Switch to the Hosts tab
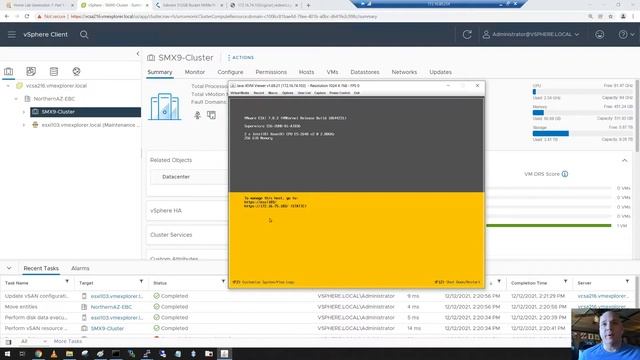 [306, 72]
